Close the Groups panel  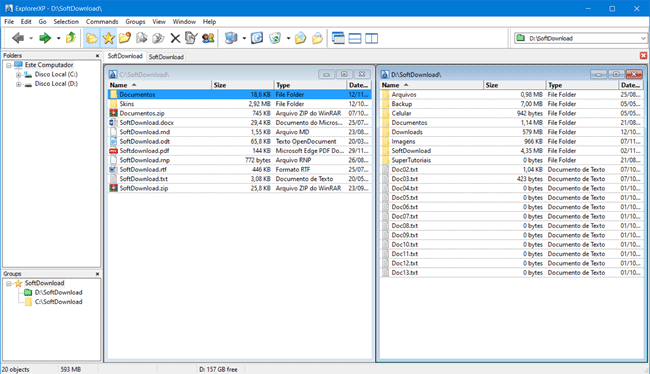pos(97,274)
